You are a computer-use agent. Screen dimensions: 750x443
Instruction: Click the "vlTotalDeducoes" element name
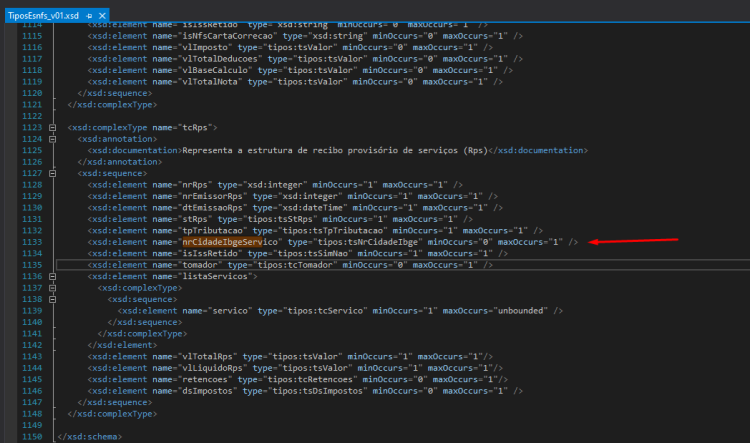pyautogui.click(x=220, y=59)
